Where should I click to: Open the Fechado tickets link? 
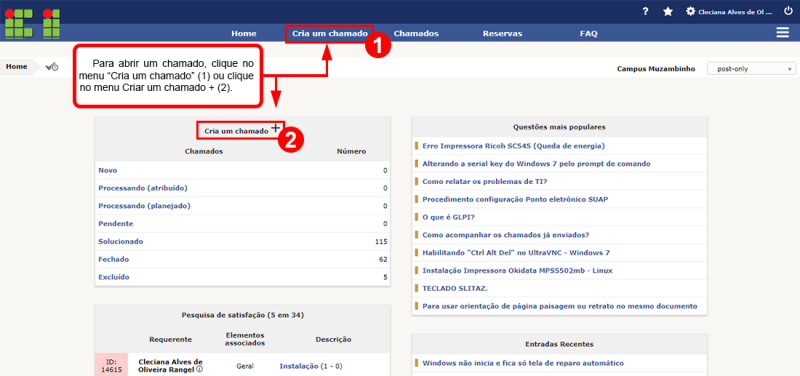(x=114, y=259)
